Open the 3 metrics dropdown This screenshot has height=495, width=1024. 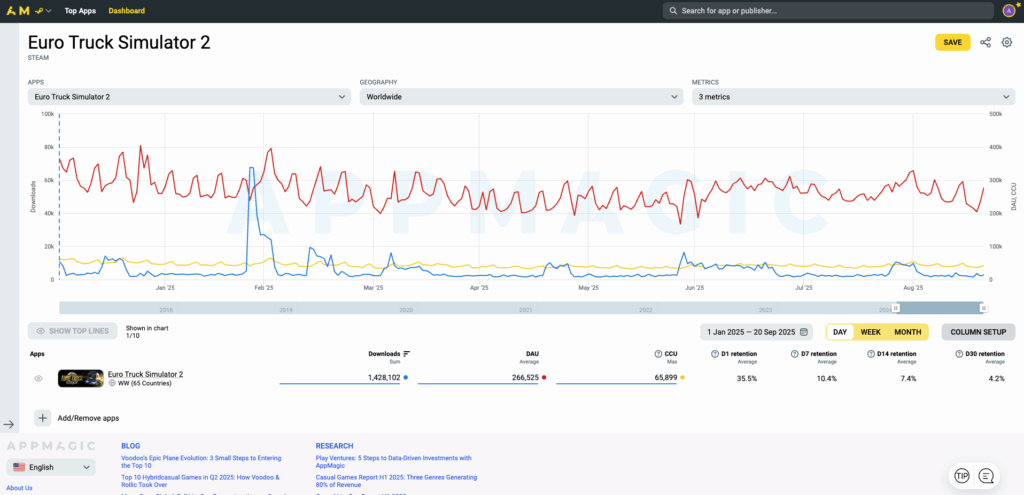(x=853, y=97)
